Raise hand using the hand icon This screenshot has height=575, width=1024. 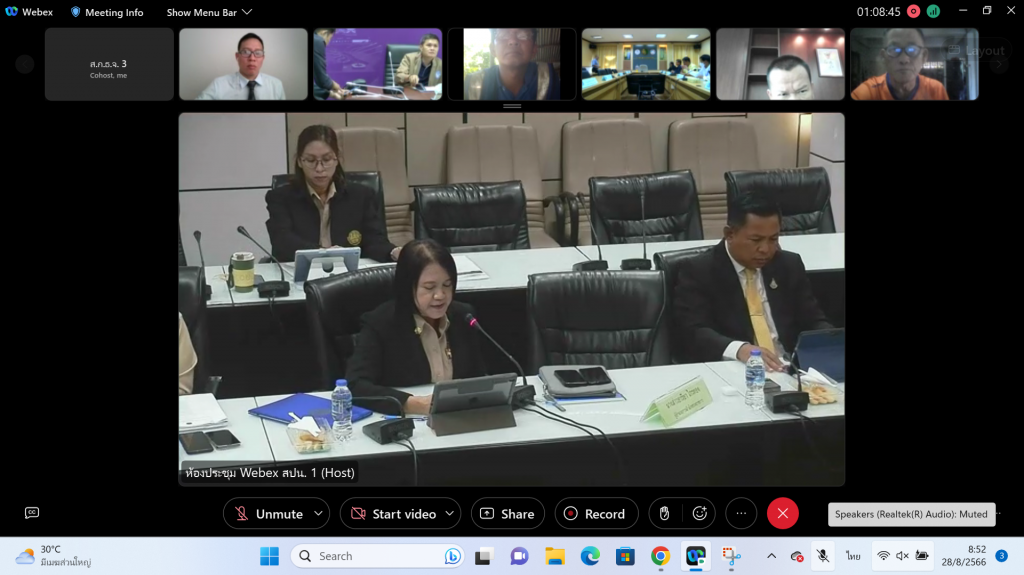pyautogui.click(x=664, y=514)
